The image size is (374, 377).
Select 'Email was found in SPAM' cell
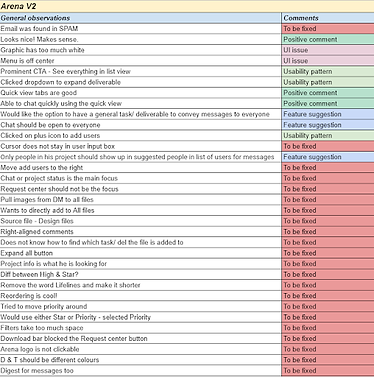tap(140, 29)
